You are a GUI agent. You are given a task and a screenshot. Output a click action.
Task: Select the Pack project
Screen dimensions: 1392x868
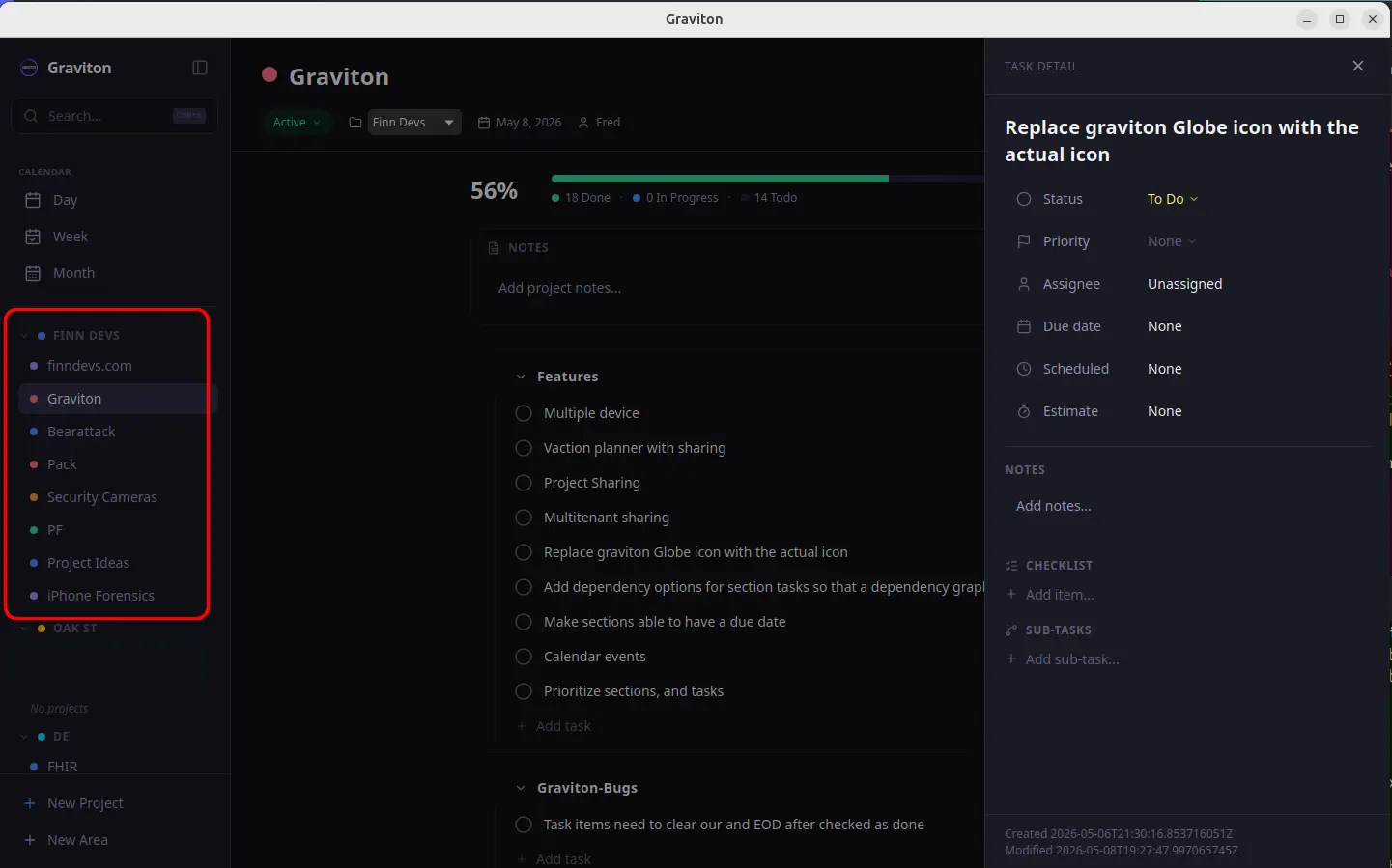tap(118, 464)
